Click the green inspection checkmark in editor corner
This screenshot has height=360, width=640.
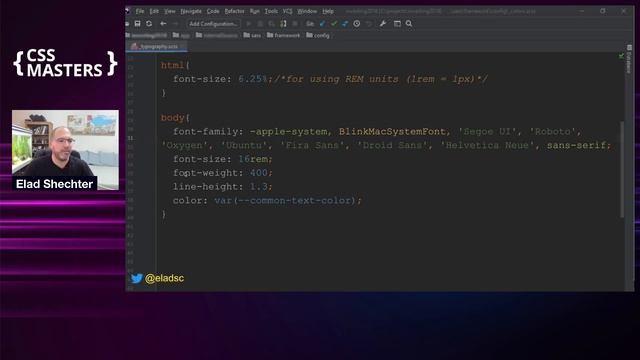pyautogui.click(x=621, y=56)
